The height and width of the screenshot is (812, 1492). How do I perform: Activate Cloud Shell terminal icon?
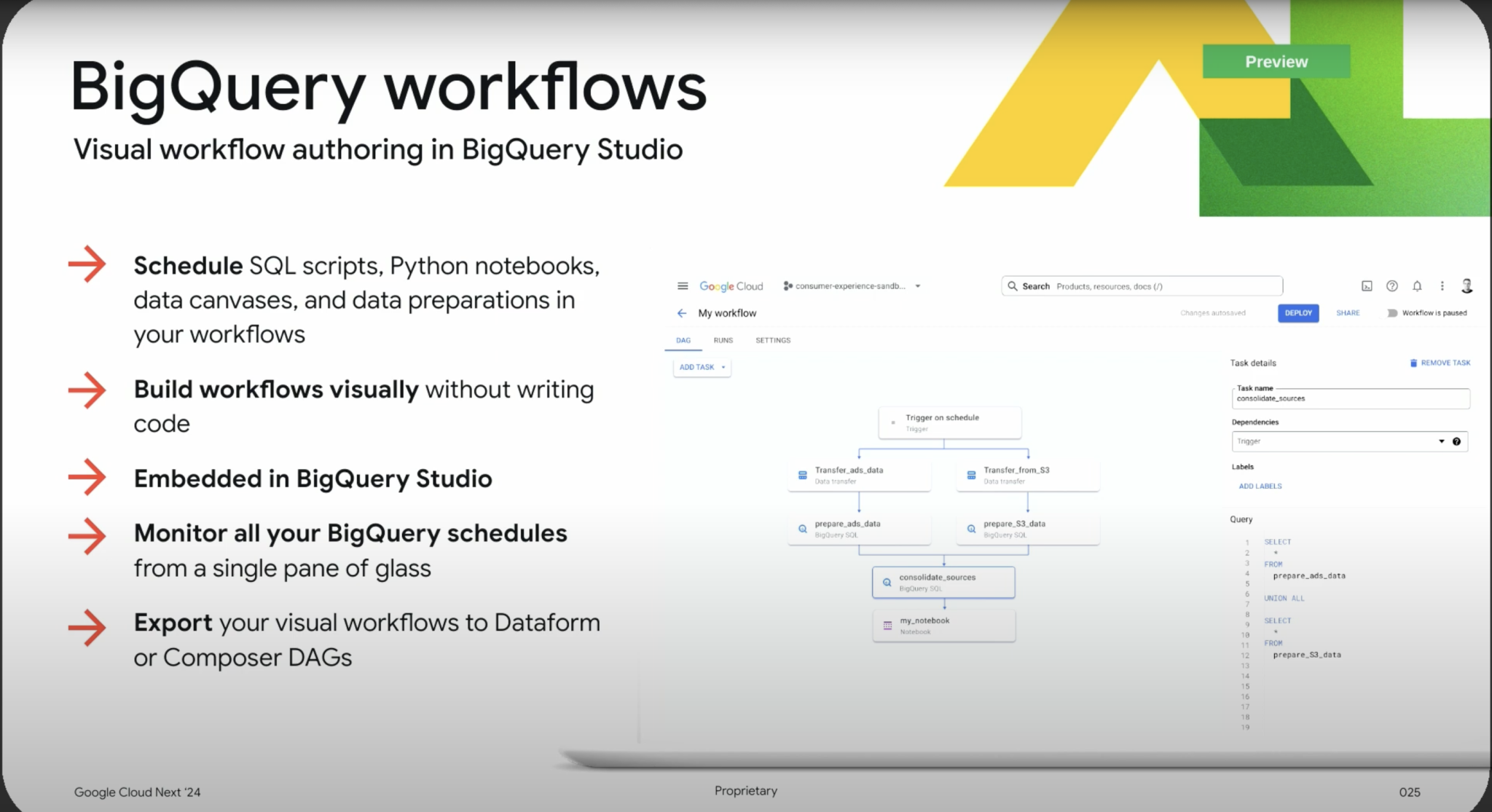[x=1365, y=285]
